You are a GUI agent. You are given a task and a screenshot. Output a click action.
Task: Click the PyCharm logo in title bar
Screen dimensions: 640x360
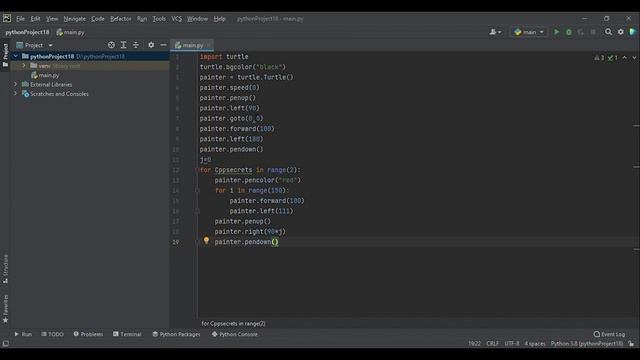[x=7, y=18]
